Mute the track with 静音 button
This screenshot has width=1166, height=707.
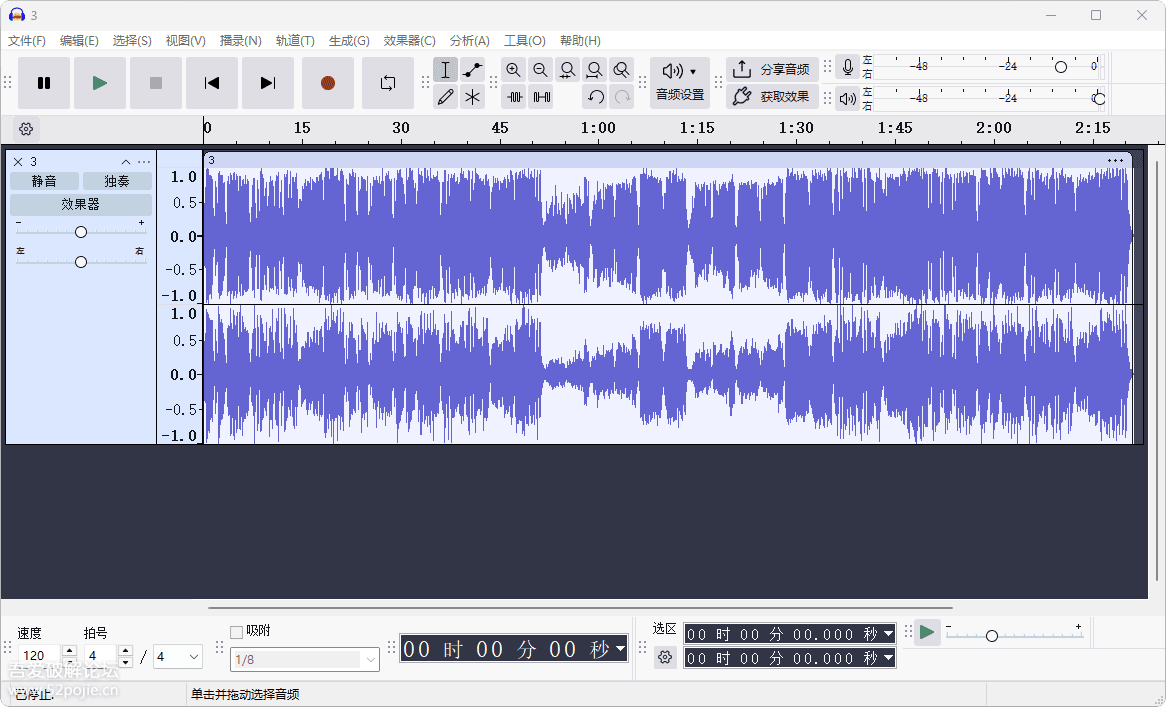pos(44,181)
